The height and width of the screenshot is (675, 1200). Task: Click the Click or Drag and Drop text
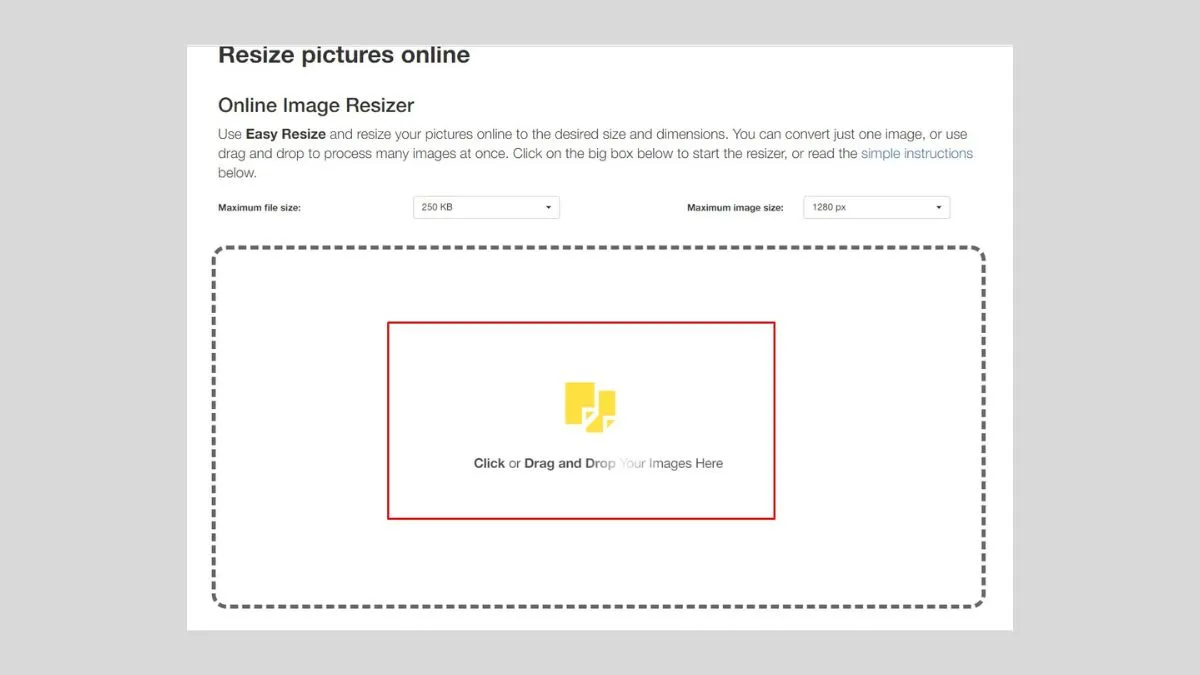point(597,463)
